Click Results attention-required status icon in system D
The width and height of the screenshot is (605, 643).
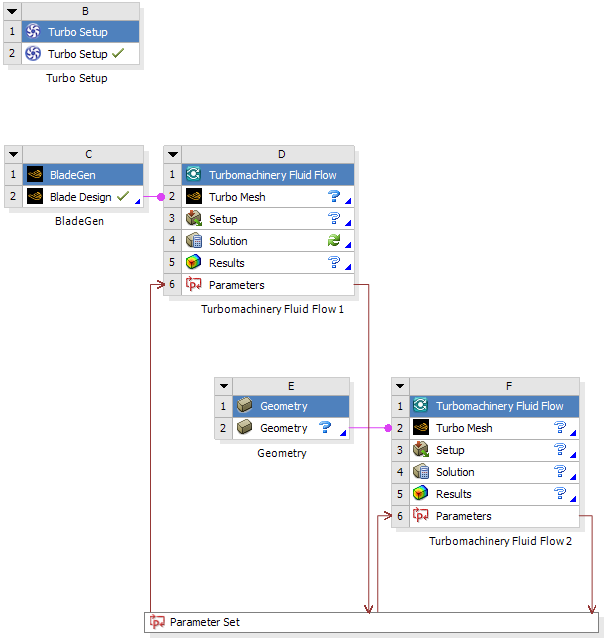coord(334,262)
